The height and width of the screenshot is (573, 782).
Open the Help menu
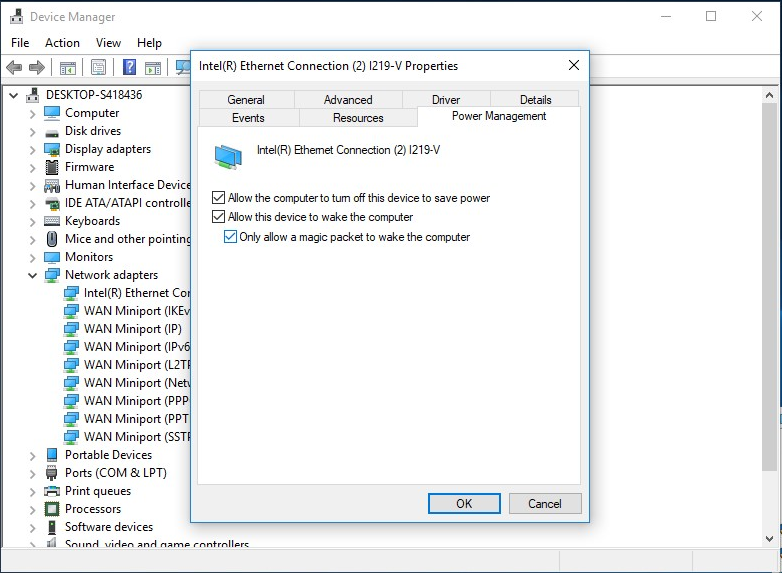tap(149, 43)
